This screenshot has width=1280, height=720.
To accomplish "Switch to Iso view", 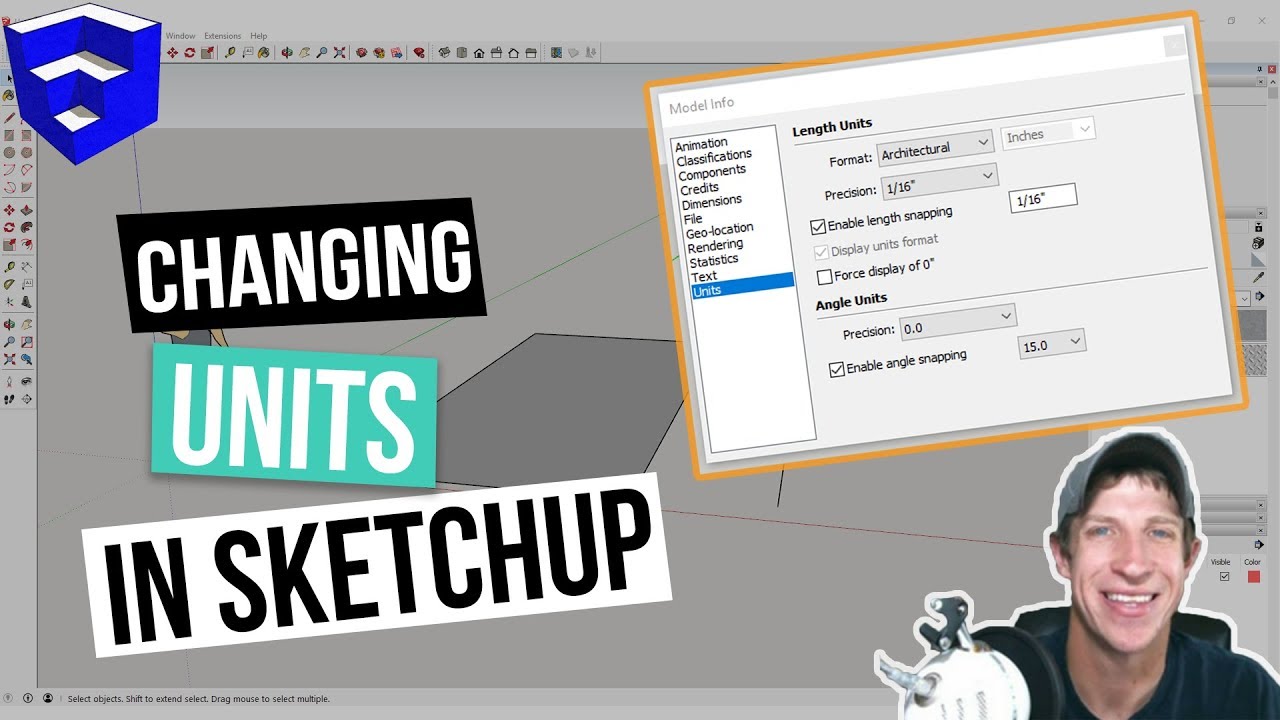I will [444, 52].
